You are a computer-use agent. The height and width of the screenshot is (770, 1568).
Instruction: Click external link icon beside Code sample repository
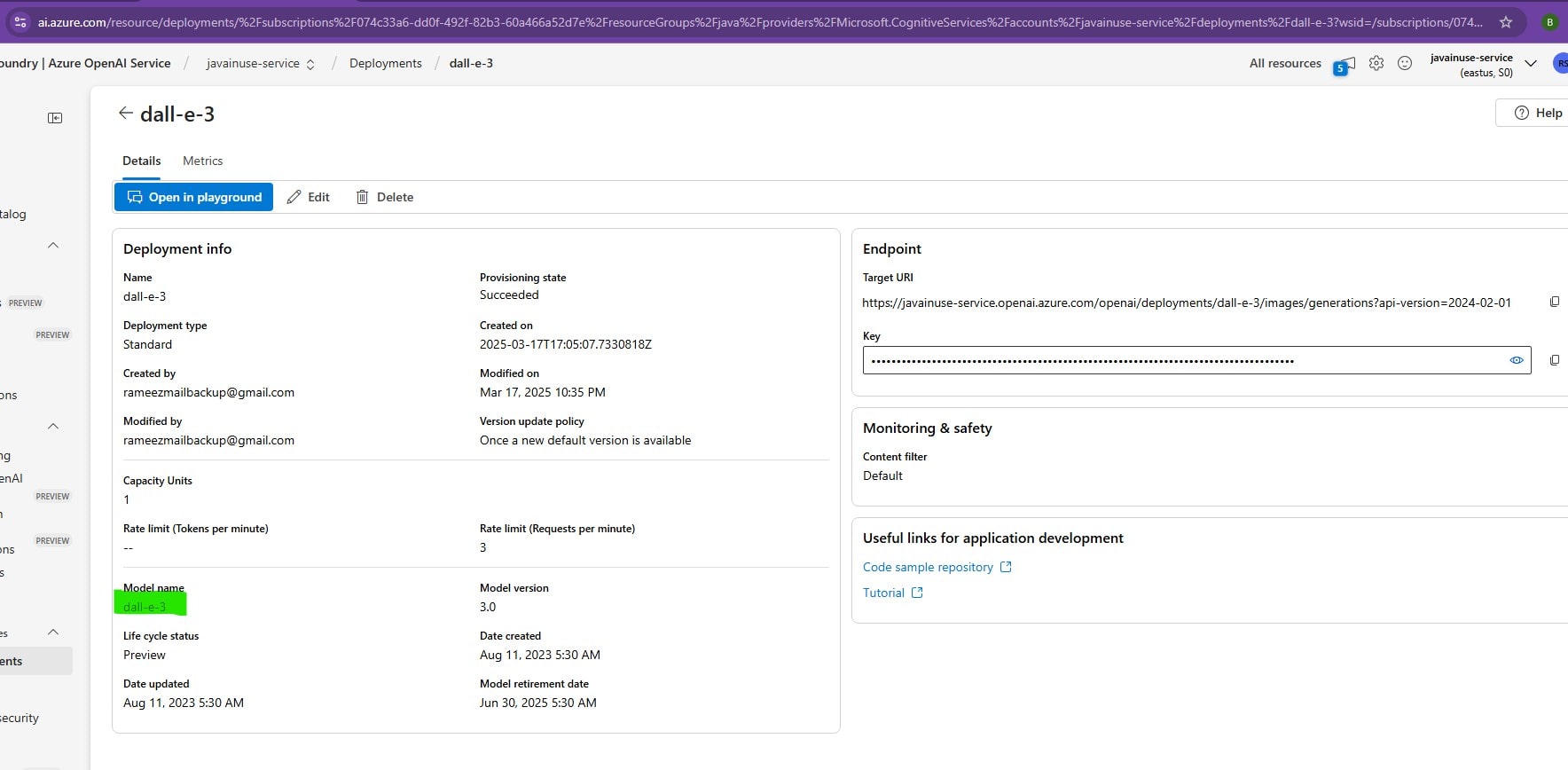point(1006,567)
